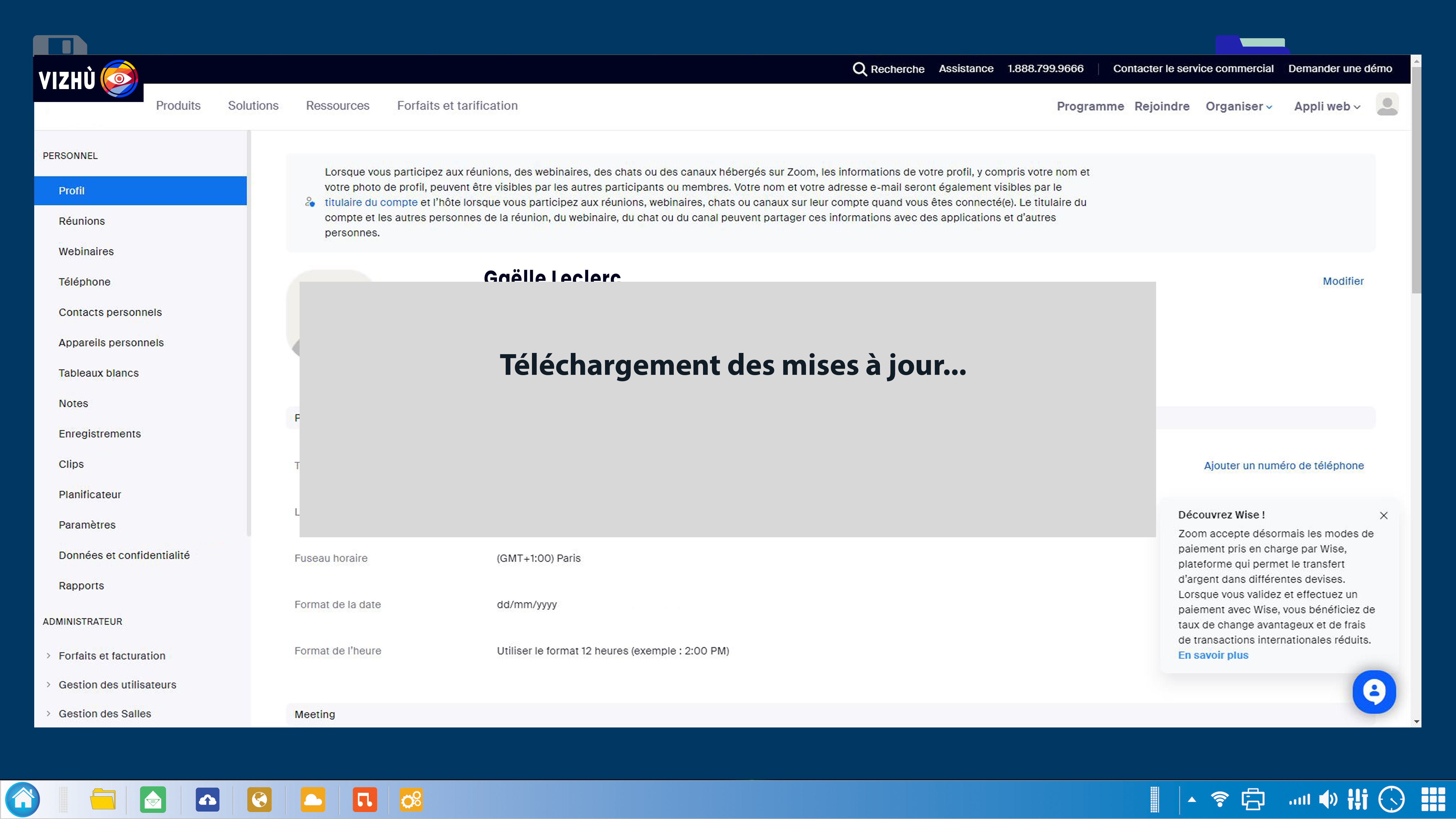Open the chat assistant bubble
Image resolution: width=1456 pixels, height=819 pixels.
pyautogui.click(x=1373, y=692)
